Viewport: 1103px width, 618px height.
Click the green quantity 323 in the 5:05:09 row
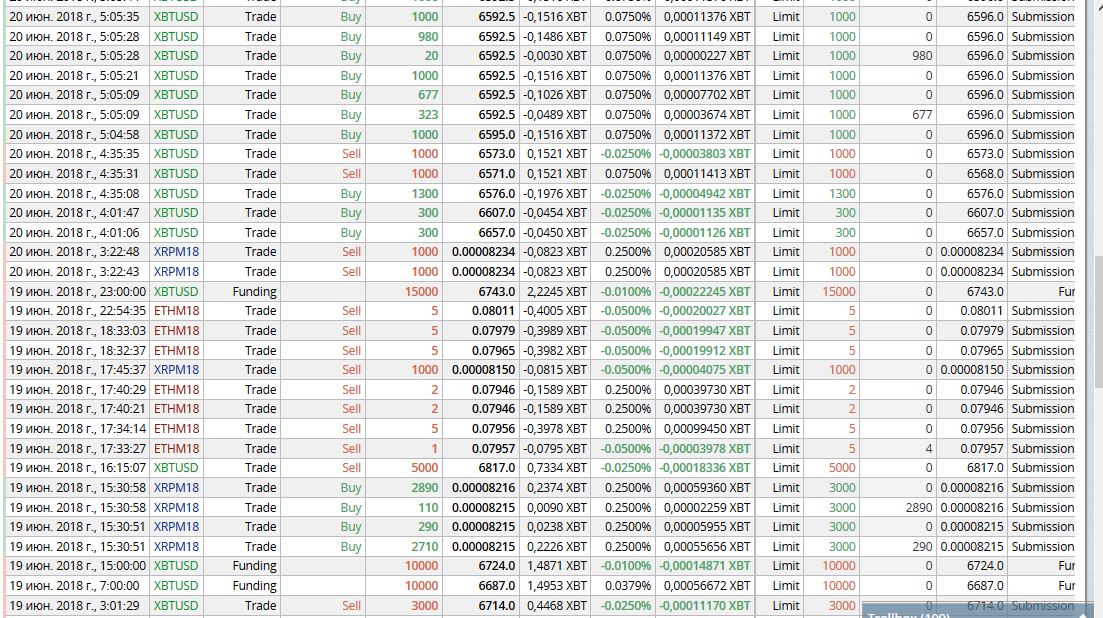pyautogui.click(x=428, y=115)
